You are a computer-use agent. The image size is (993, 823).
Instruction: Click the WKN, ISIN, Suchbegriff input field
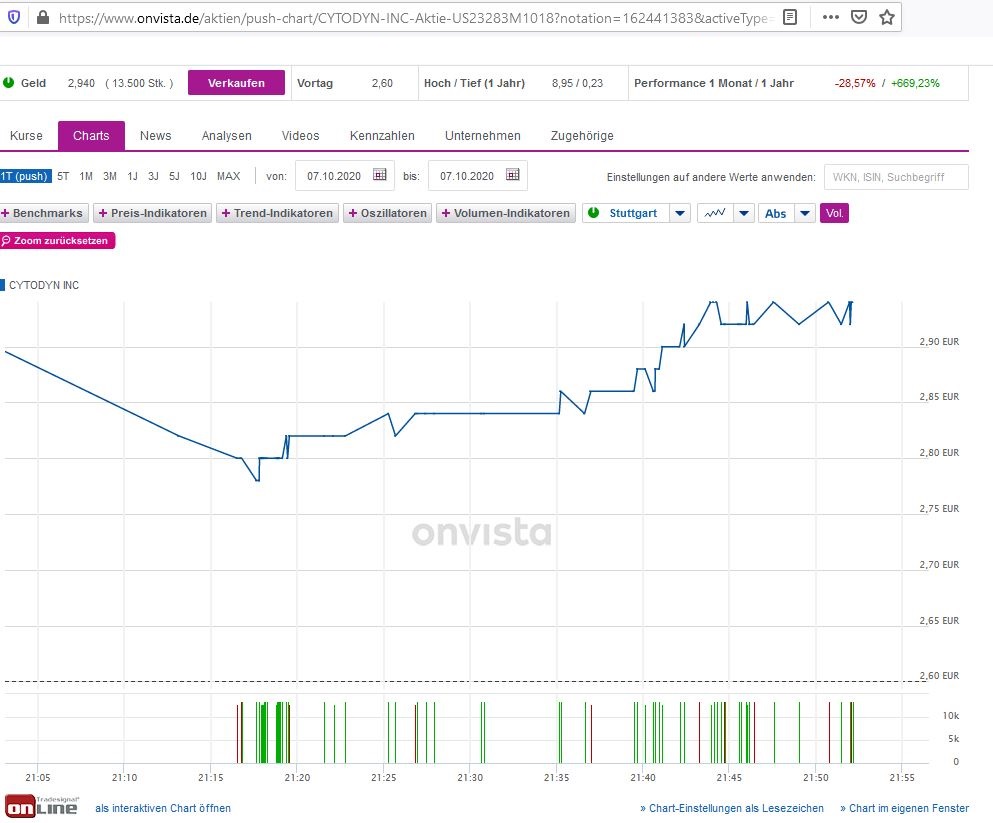coord(895,177)
